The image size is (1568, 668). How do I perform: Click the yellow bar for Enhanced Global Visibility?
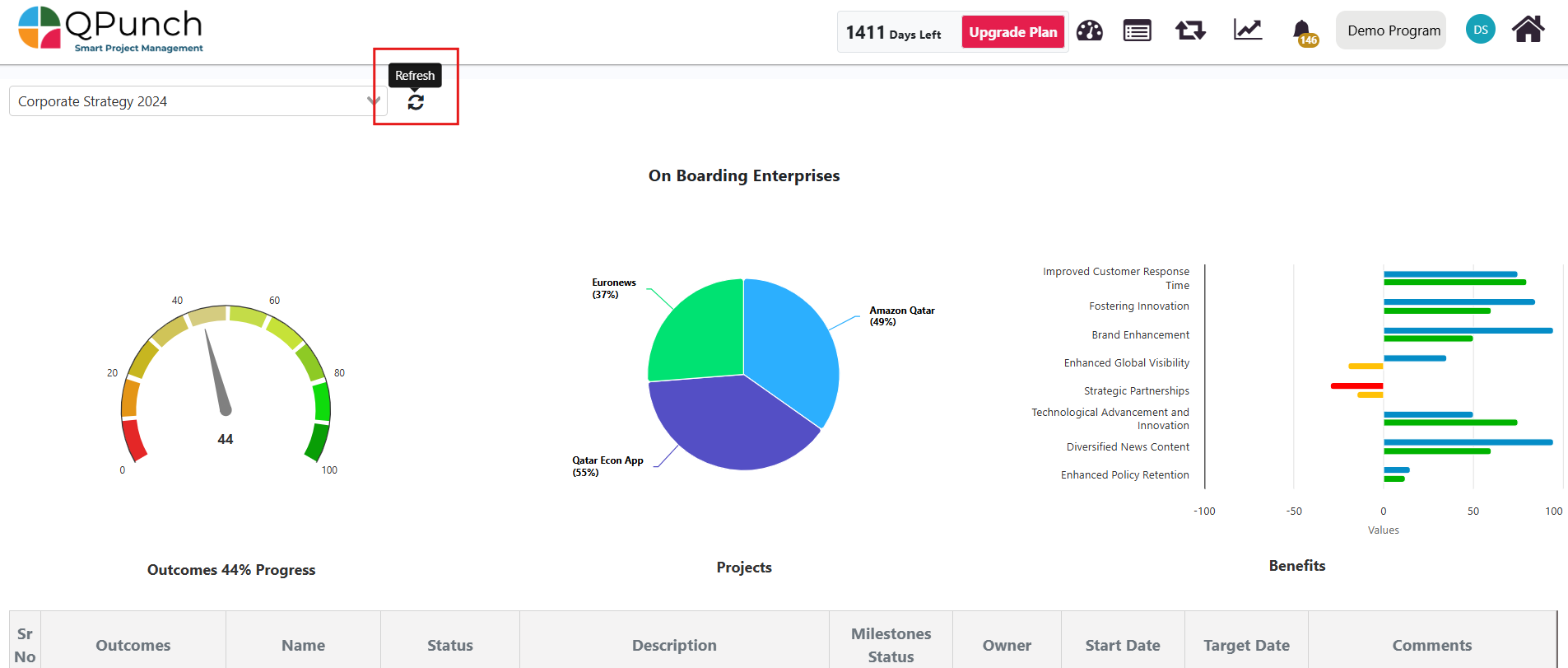[1366, 366]
